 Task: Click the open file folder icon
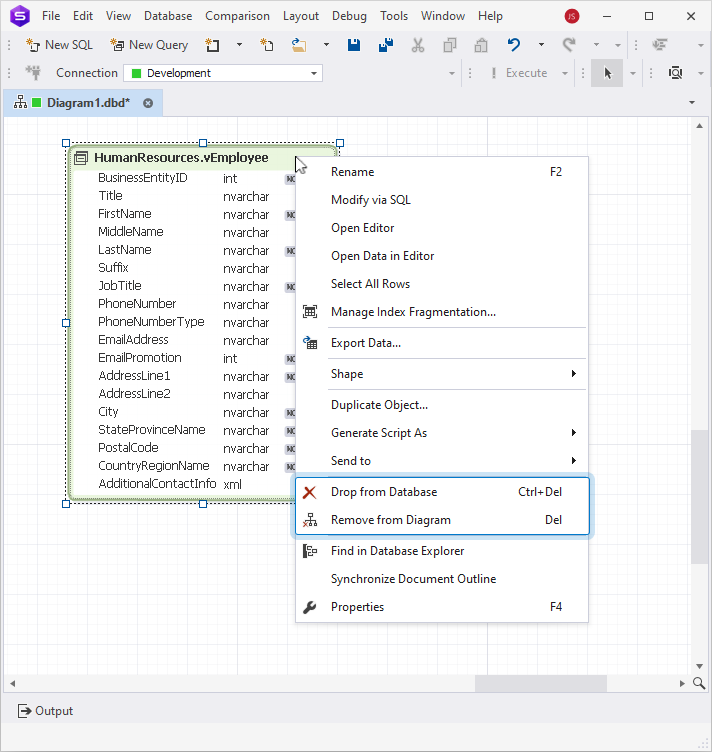(x=299, y=45)
